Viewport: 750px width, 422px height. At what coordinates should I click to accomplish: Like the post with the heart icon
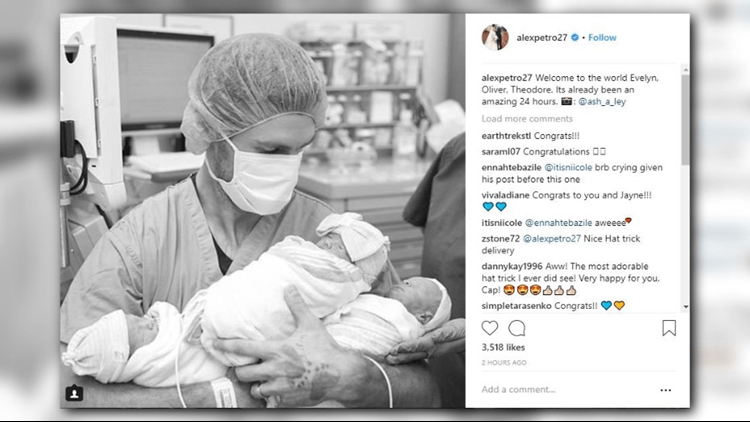pyautogui.click(x=490, y=328)
